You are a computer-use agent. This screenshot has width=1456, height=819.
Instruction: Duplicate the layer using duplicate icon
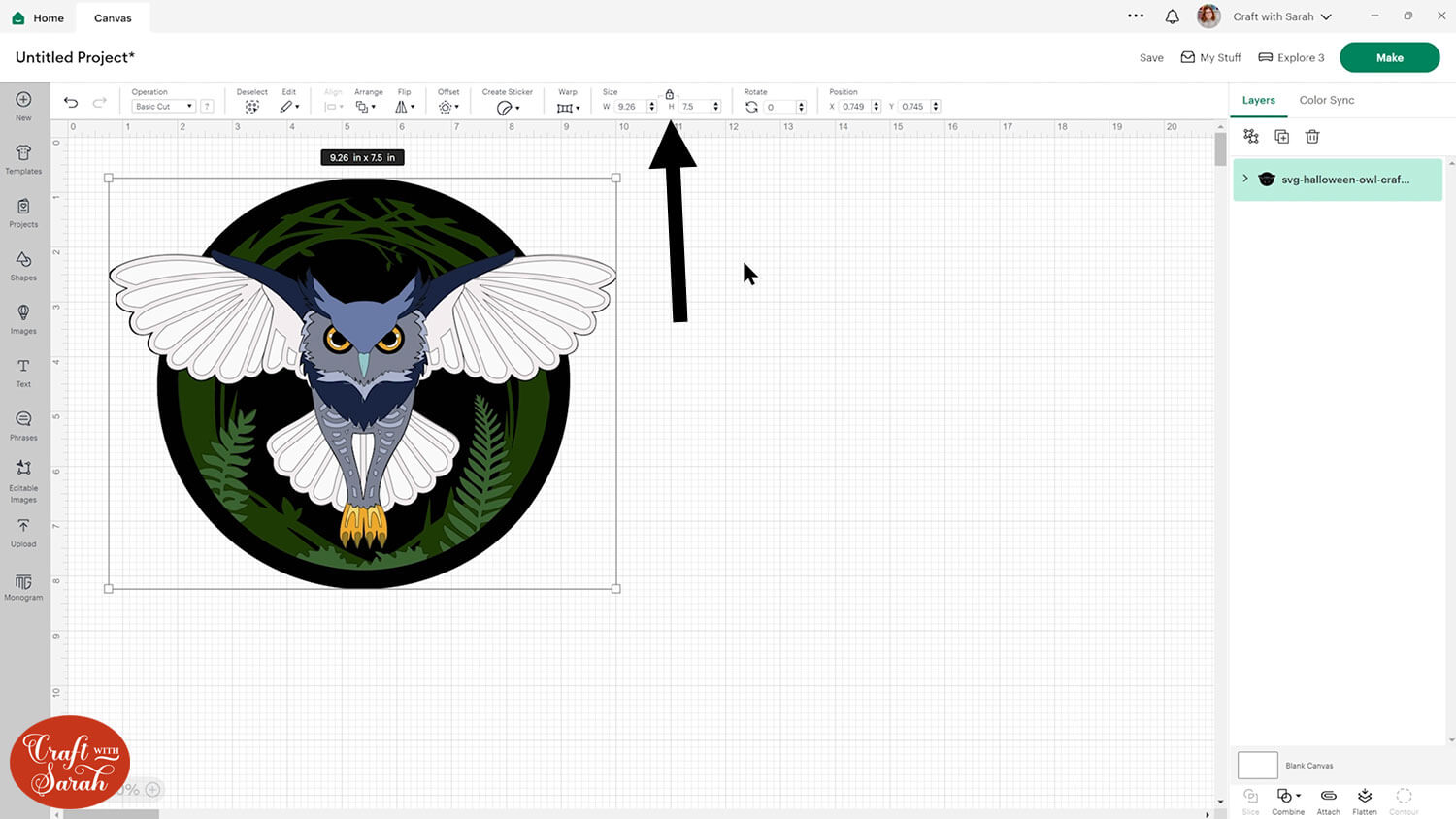tap(1281, 137)
